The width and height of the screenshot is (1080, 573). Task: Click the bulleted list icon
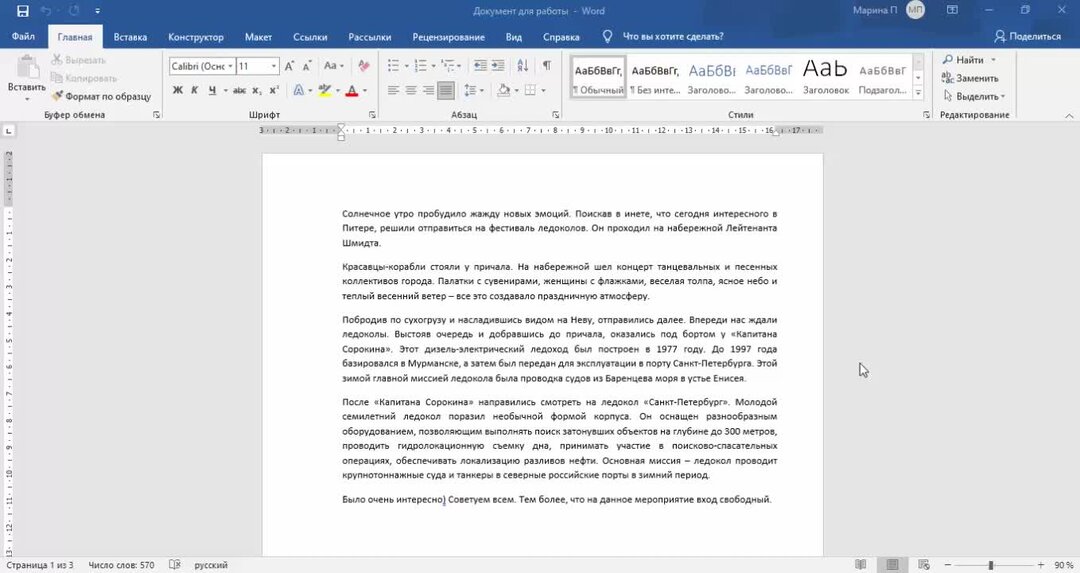(393, 66)
